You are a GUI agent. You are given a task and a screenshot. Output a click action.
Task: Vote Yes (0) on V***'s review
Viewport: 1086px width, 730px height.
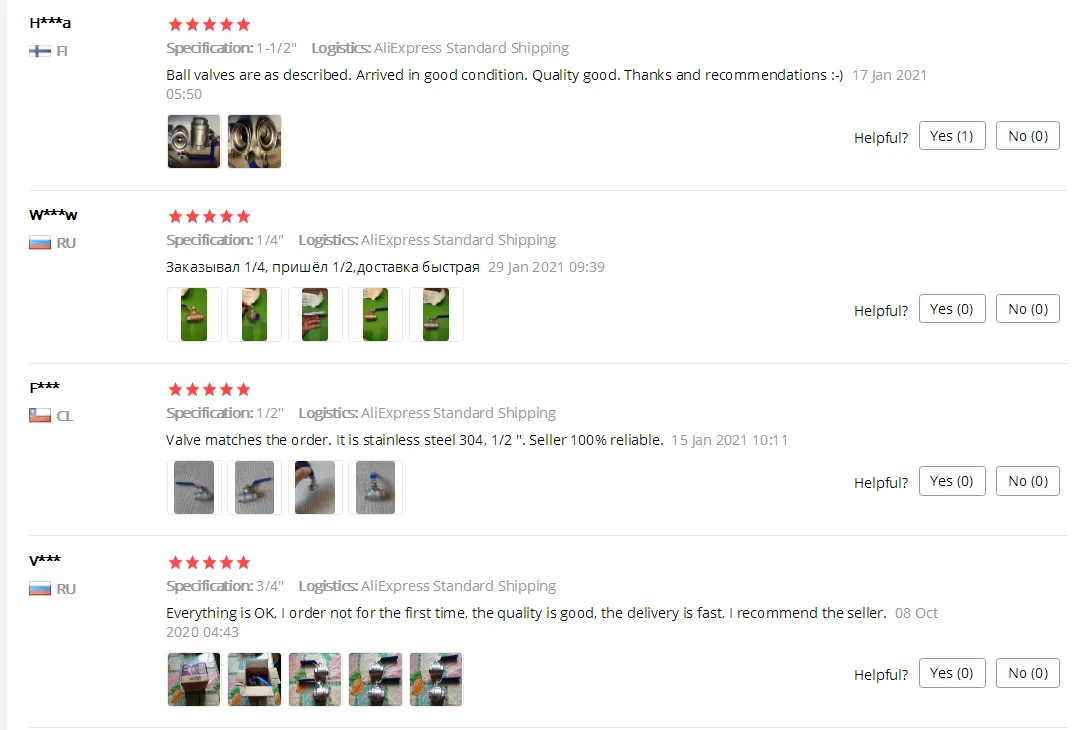tap(952, 673)
